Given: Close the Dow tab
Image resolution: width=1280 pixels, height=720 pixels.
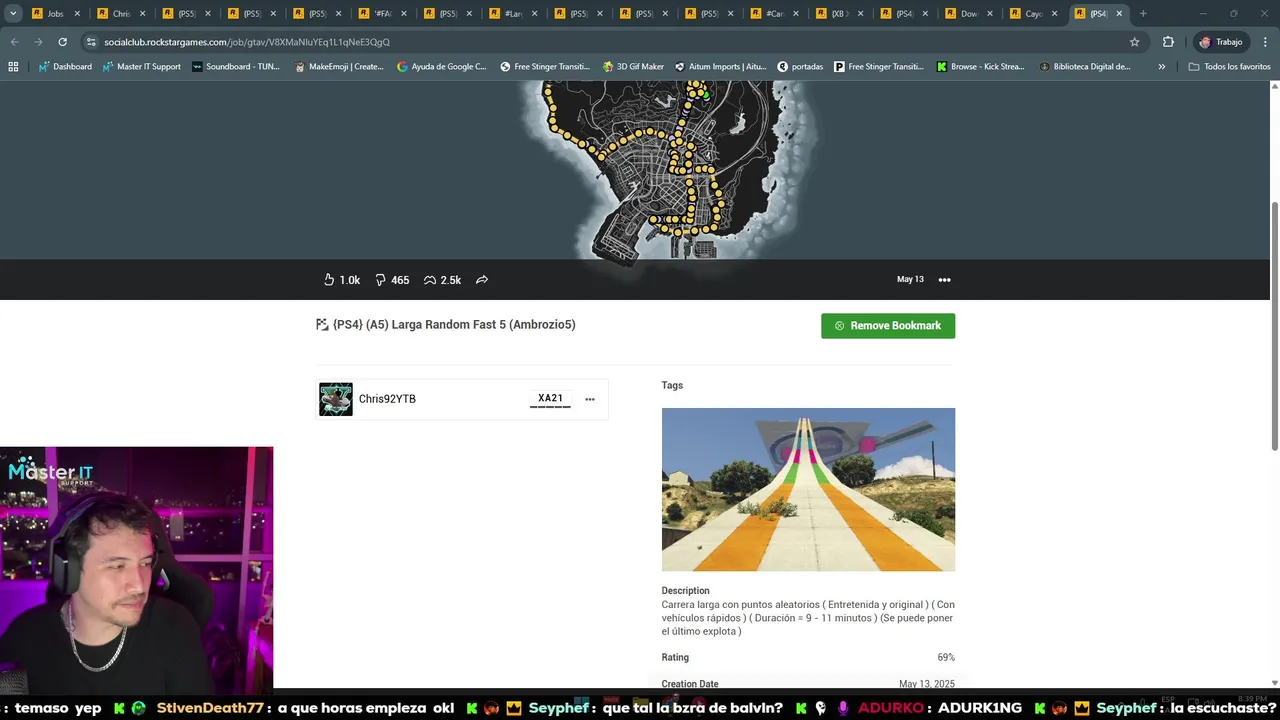Looking at the screenshot, I should tap(989, 14).
